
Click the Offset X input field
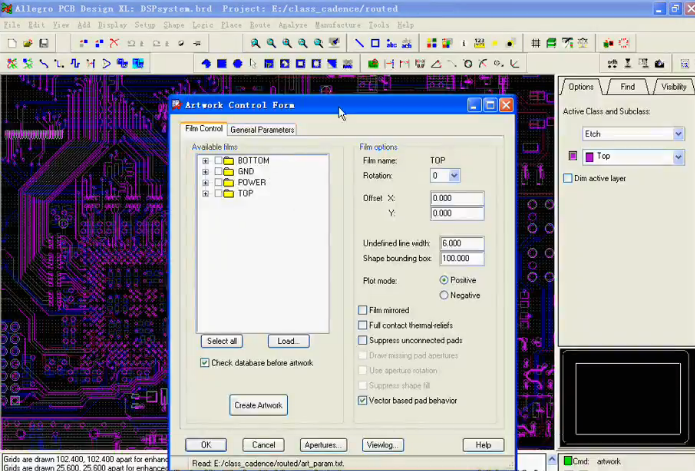[457, 198]
